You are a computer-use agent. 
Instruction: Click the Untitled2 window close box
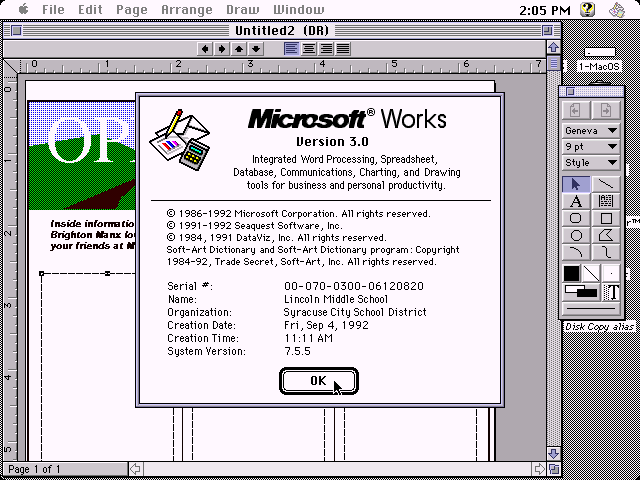(x=16, y=30)
